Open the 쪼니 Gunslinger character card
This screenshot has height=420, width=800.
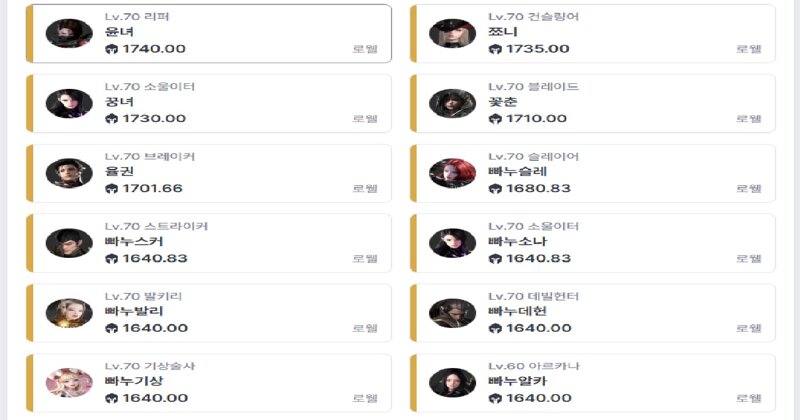point(593,34)
